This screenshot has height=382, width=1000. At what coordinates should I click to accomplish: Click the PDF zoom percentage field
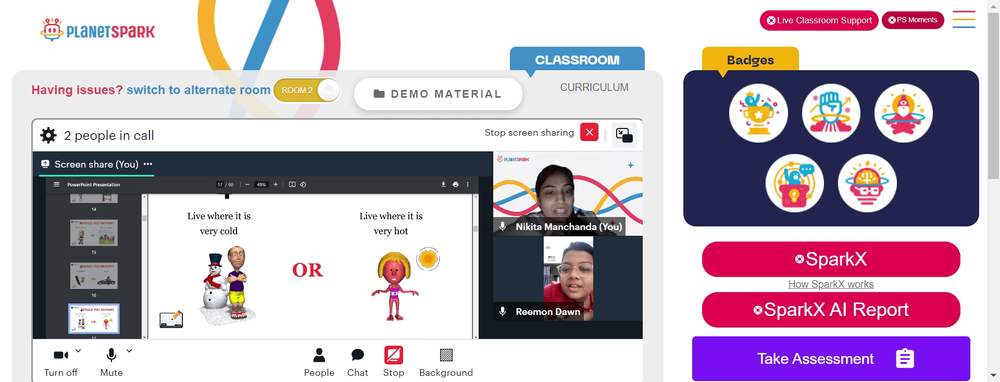(x=261, y=184)
